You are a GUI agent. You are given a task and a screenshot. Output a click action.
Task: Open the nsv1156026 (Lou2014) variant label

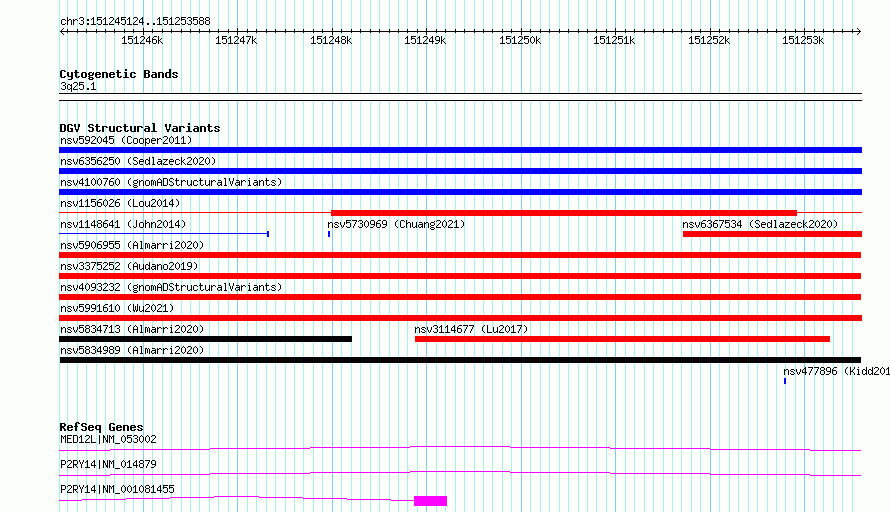[x=120, y=203]
